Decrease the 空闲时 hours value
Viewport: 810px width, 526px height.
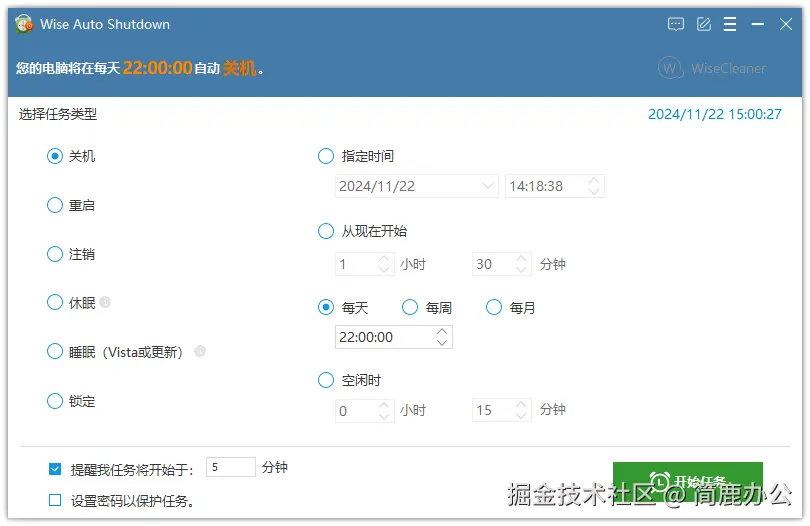pos(384,416)
